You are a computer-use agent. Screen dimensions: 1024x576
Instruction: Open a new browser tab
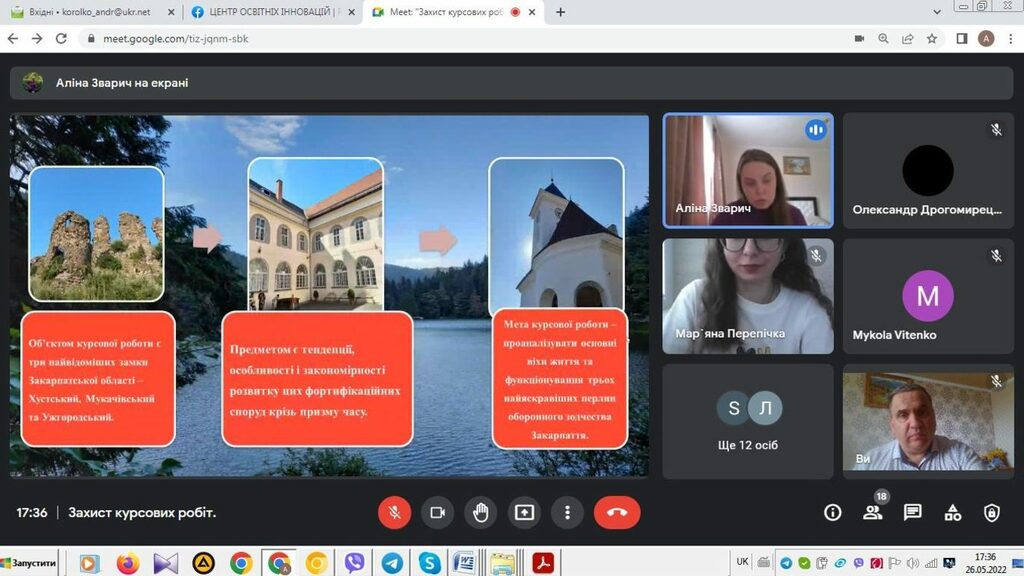tap(560, 12)
